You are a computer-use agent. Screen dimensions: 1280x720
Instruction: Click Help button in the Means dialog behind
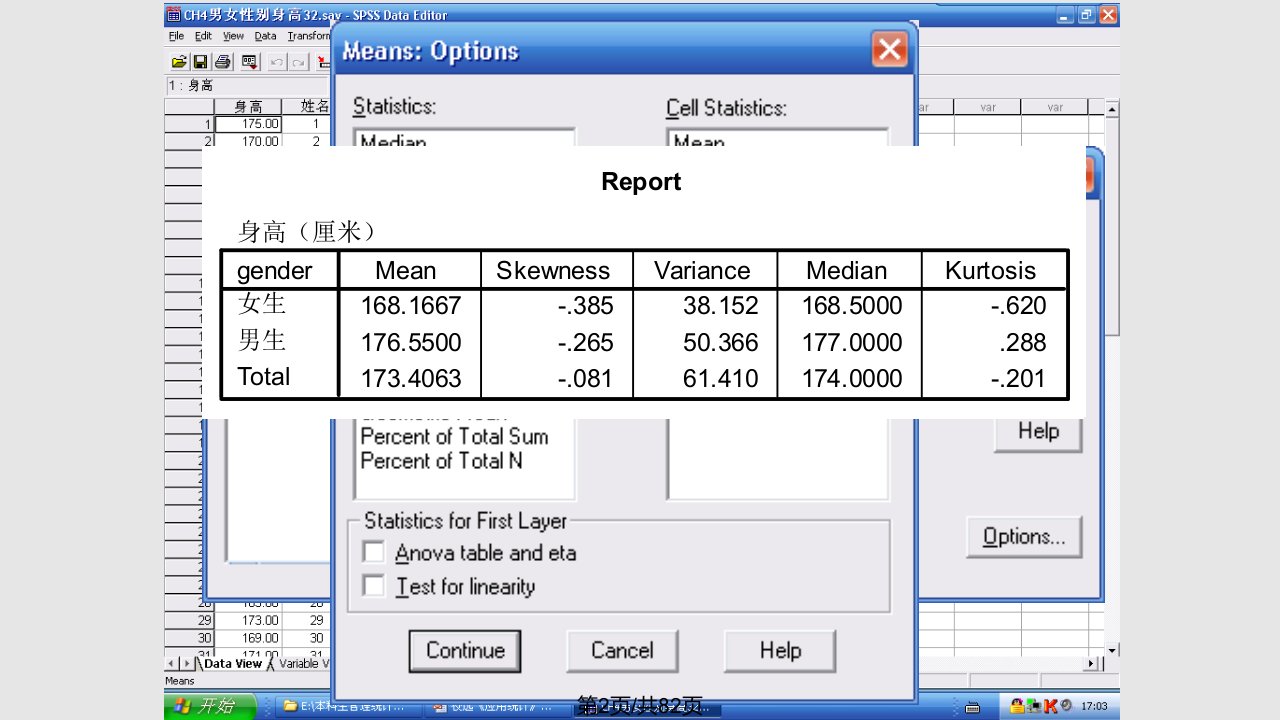click(1038, 431)
